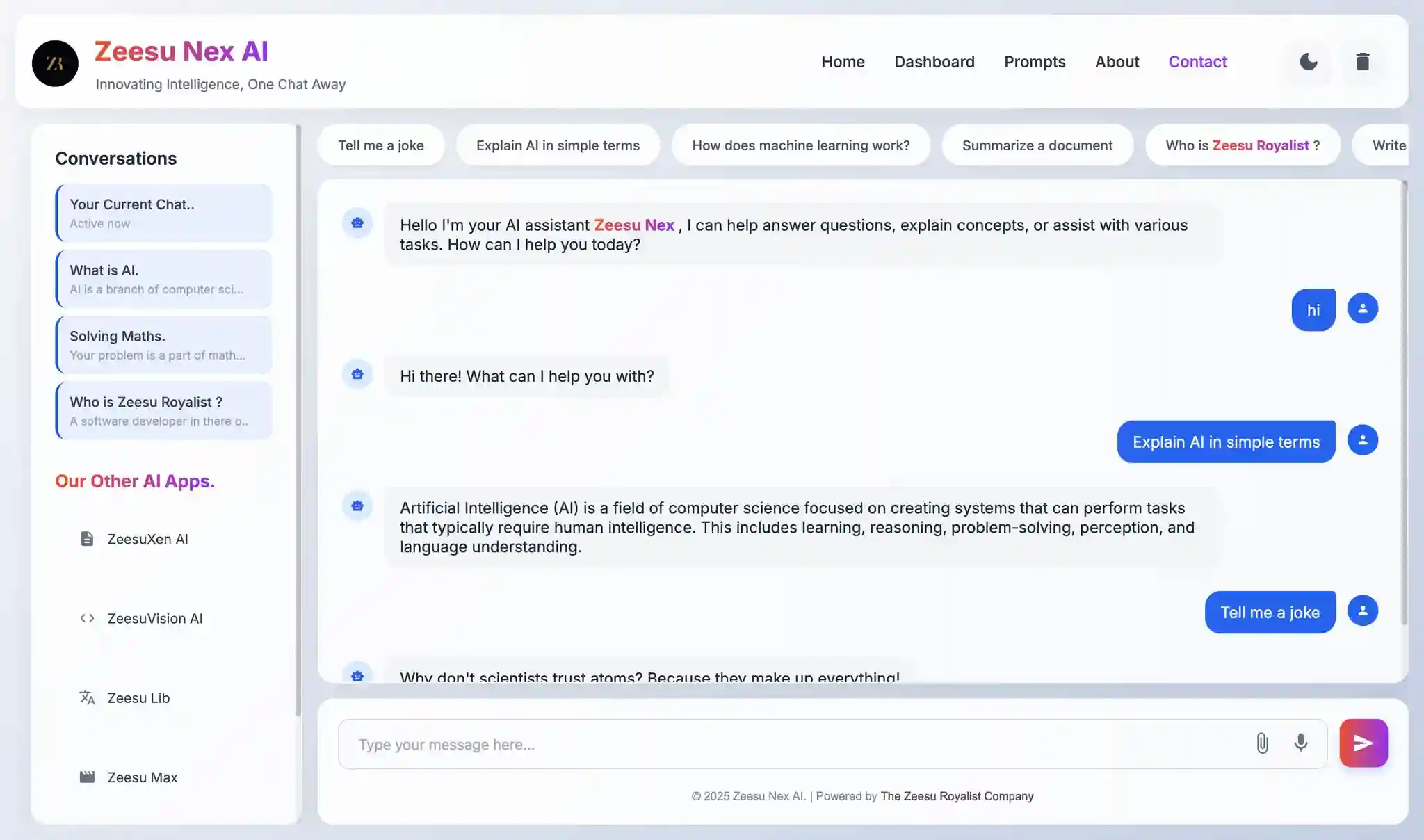Click the chat window vertical scrollbar

click(1404, 403)
